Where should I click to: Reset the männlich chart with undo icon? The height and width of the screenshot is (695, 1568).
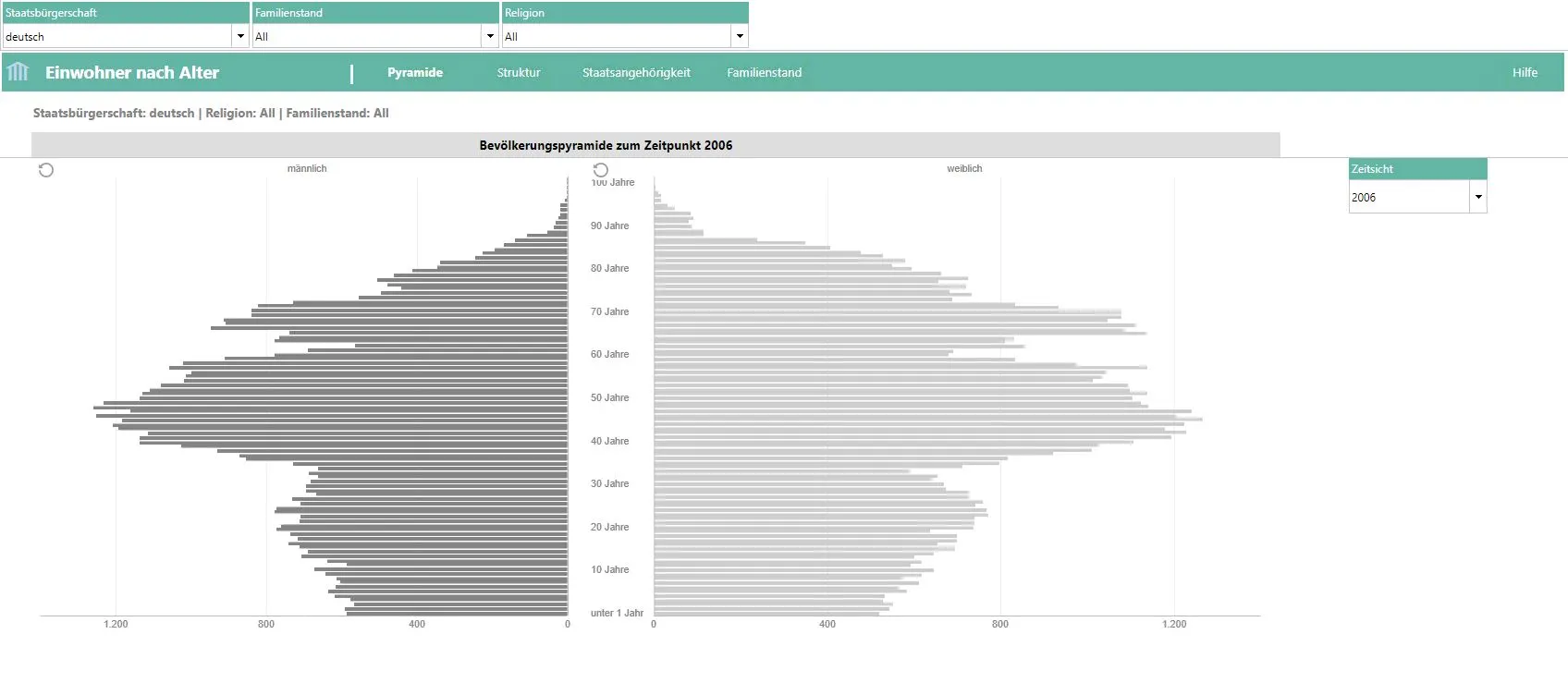46,170
